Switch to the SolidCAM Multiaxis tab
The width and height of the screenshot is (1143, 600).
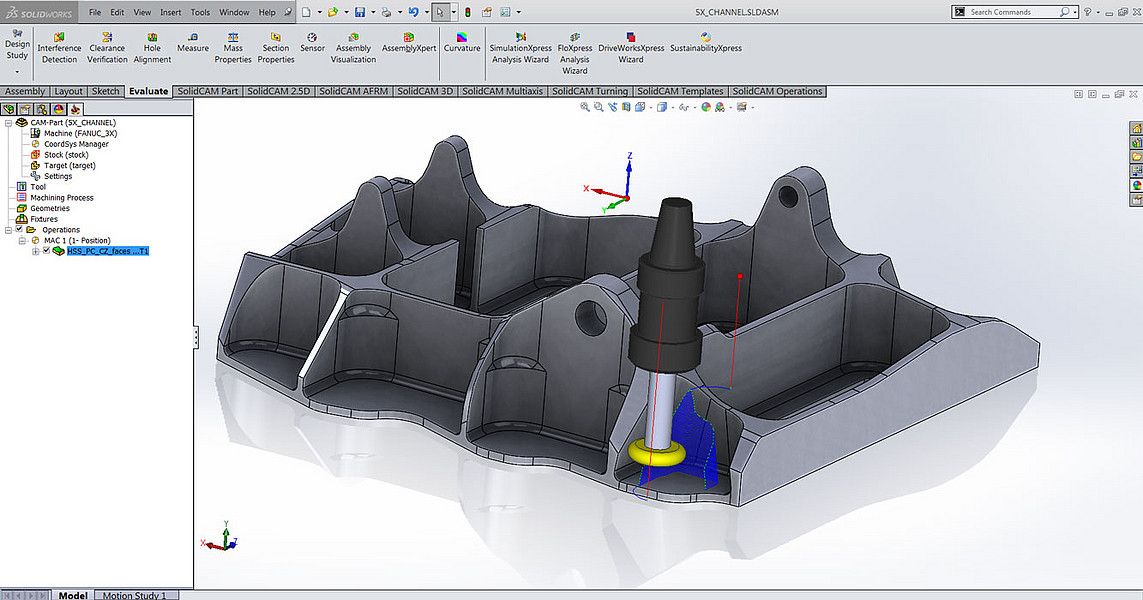[x=503, y=91]
